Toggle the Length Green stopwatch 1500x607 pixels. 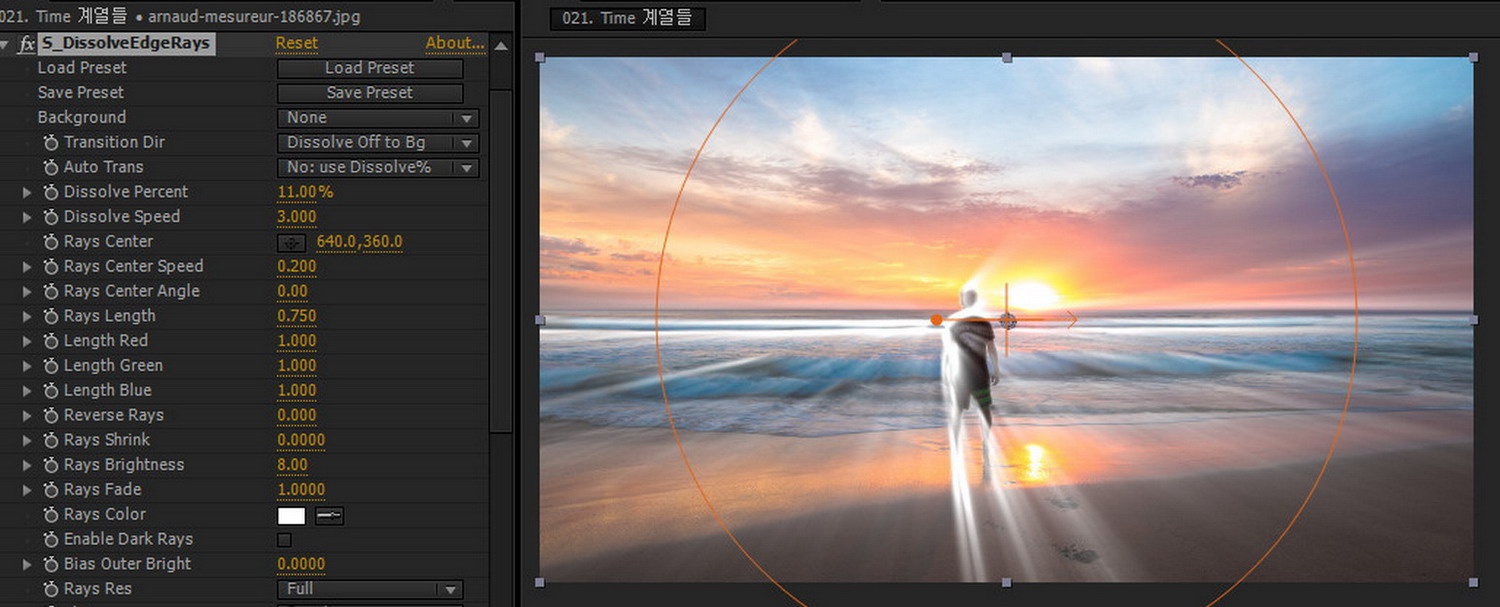pos(50,366)
